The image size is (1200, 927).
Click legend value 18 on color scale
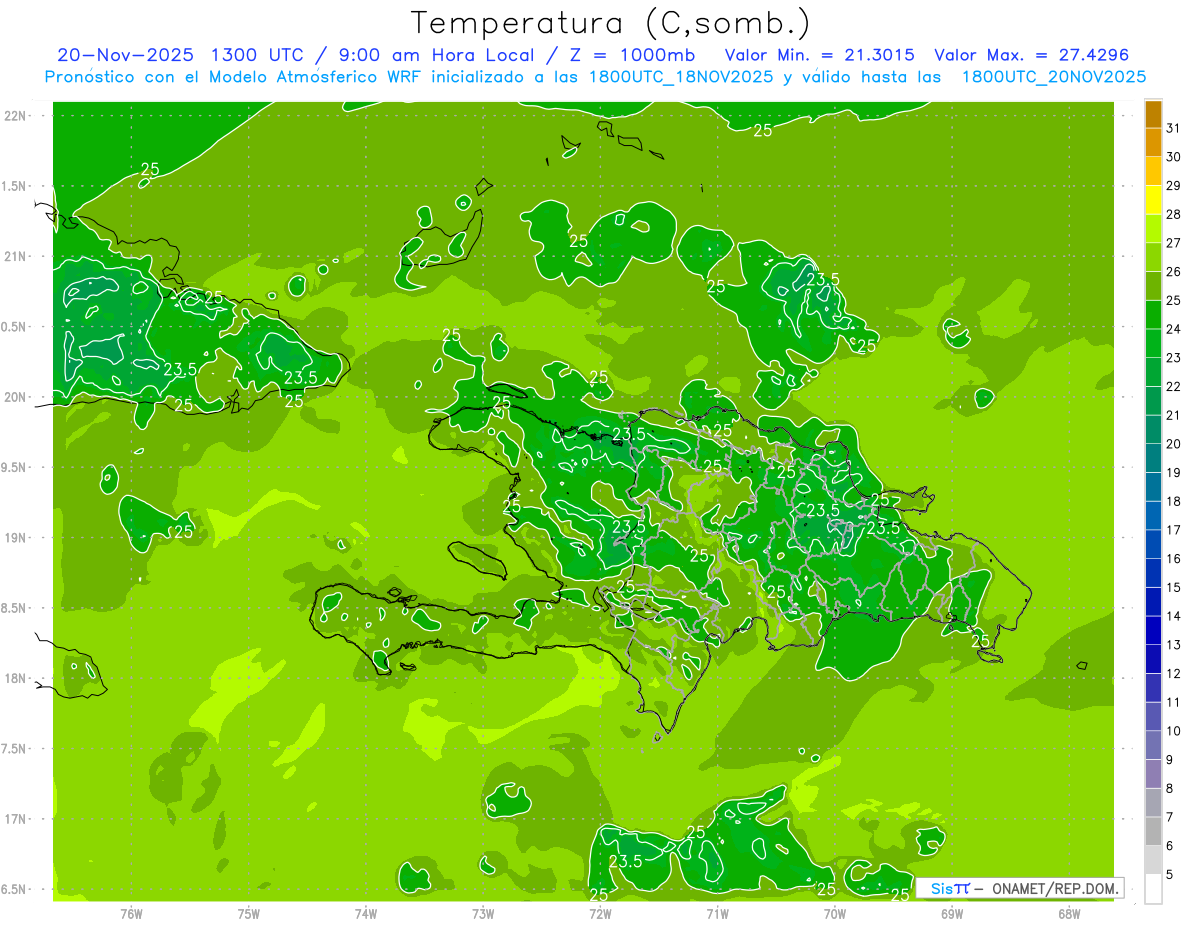point(1174,501)
